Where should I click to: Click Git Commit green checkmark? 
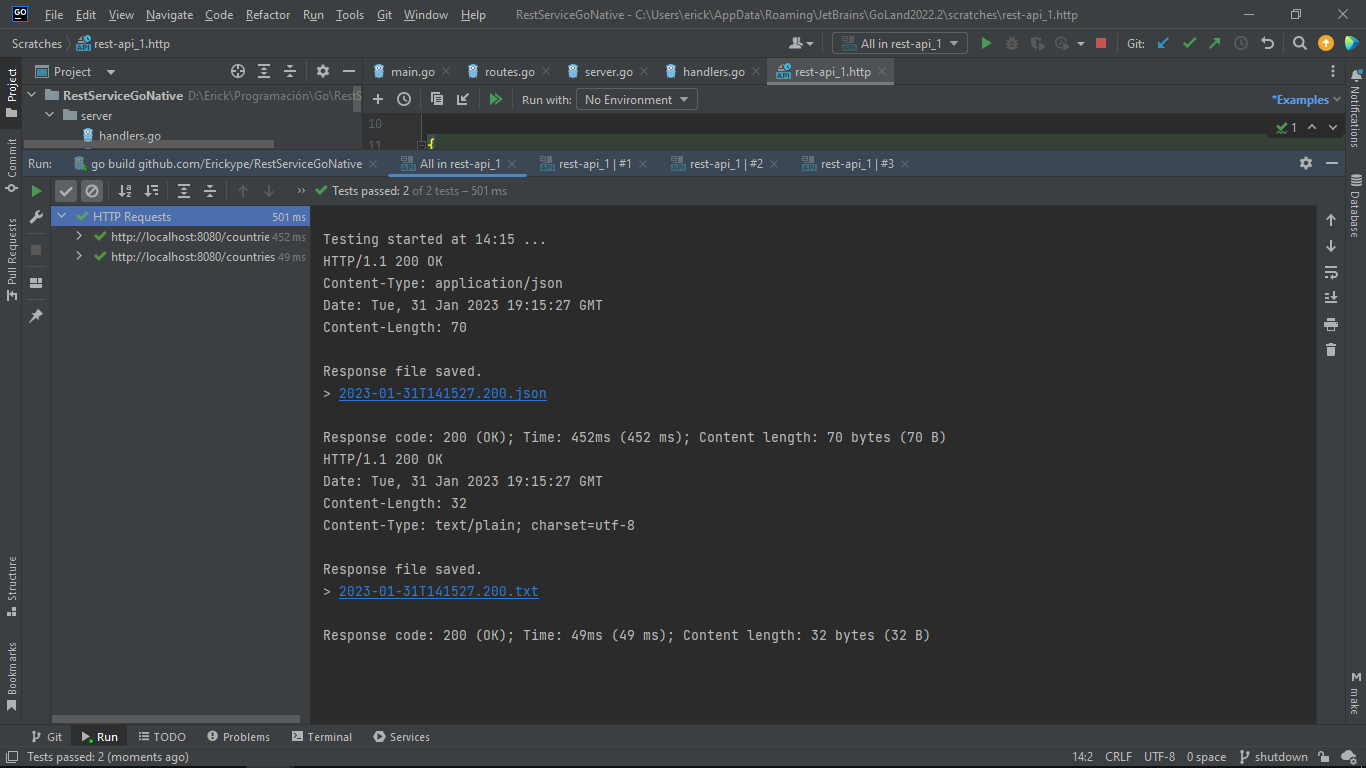[1189, 43]
